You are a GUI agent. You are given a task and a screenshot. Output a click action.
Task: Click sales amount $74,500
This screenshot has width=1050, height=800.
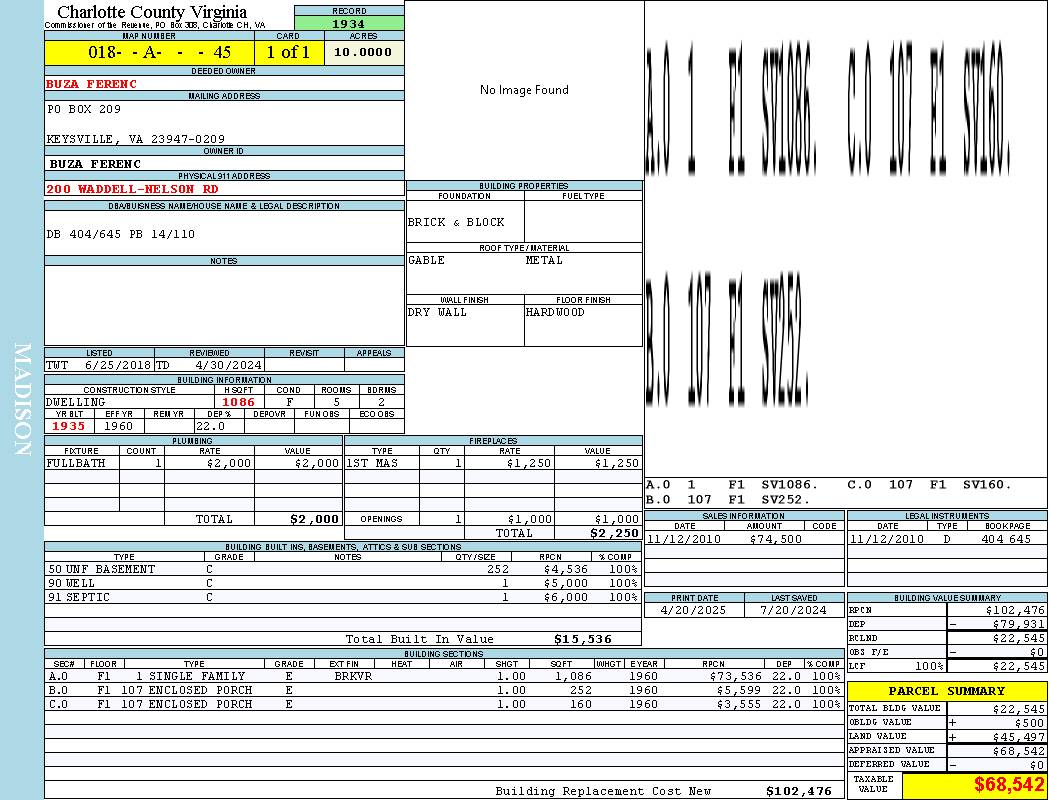pyautogui.click(x=775, y=539)
